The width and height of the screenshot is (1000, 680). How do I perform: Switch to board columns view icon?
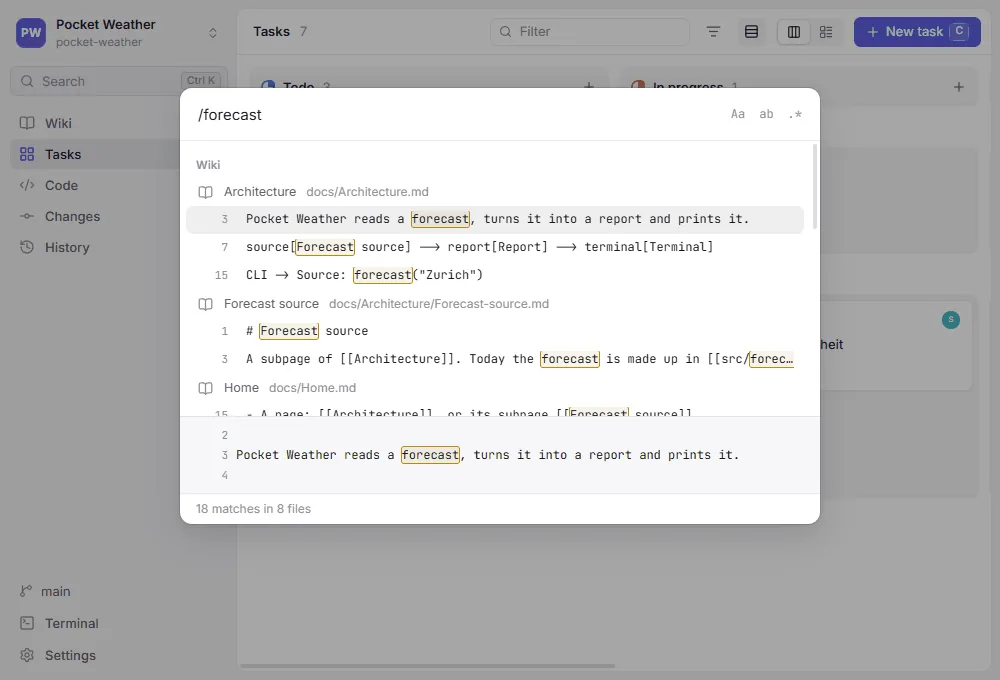point(793,32)
